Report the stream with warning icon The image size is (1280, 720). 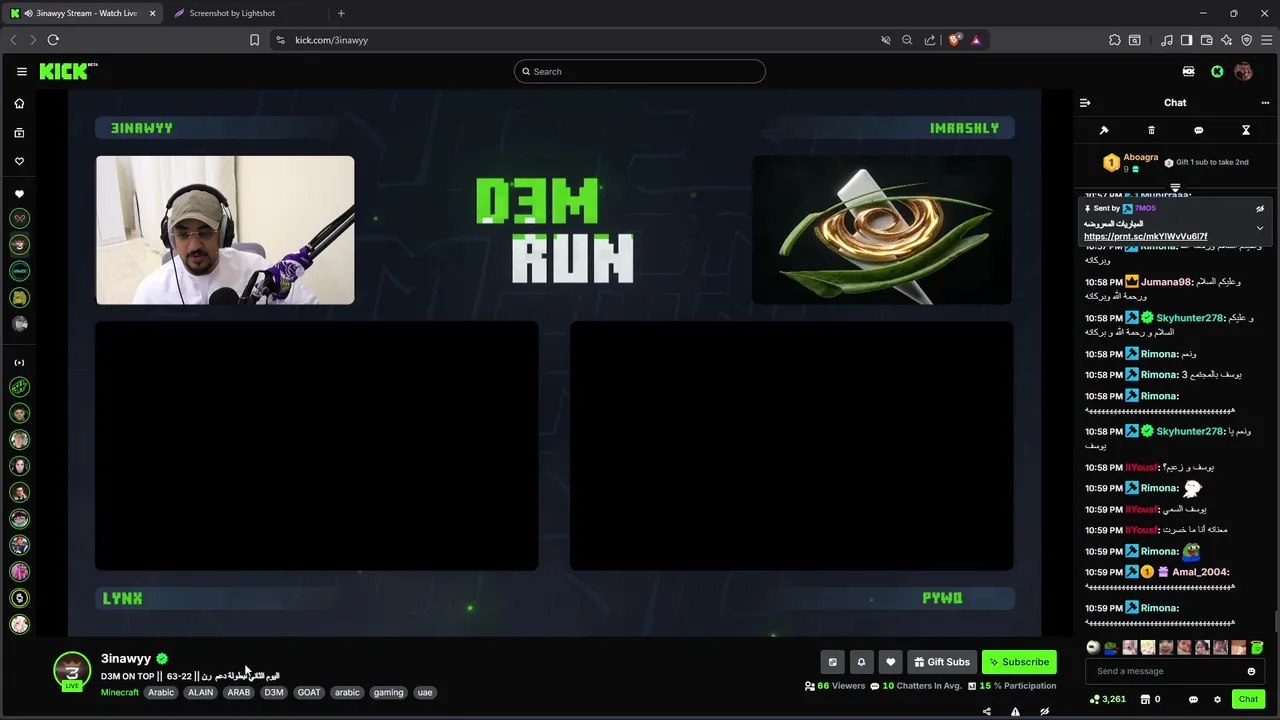coord(1015,712)
